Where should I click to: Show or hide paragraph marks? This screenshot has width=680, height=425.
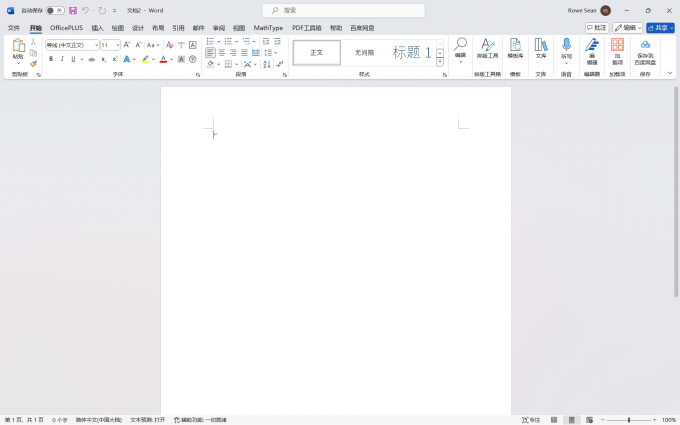pos(280,64)
